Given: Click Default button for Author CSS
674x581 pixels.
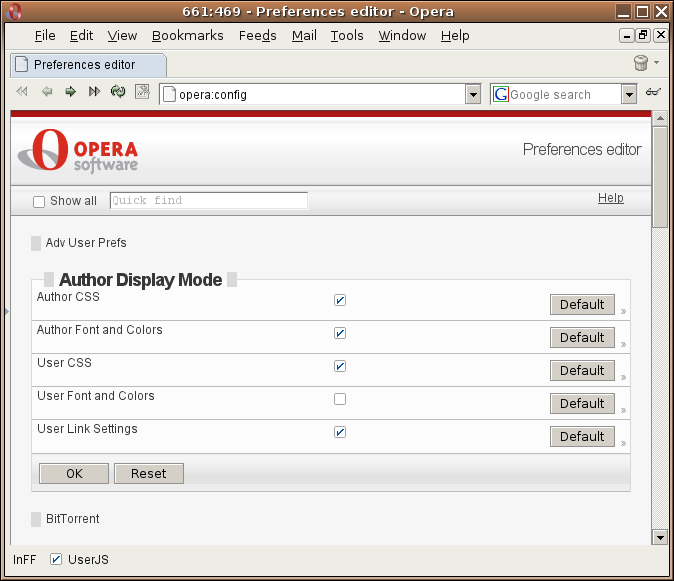Looking at the screenshot, I should click(x=582, y=305).
